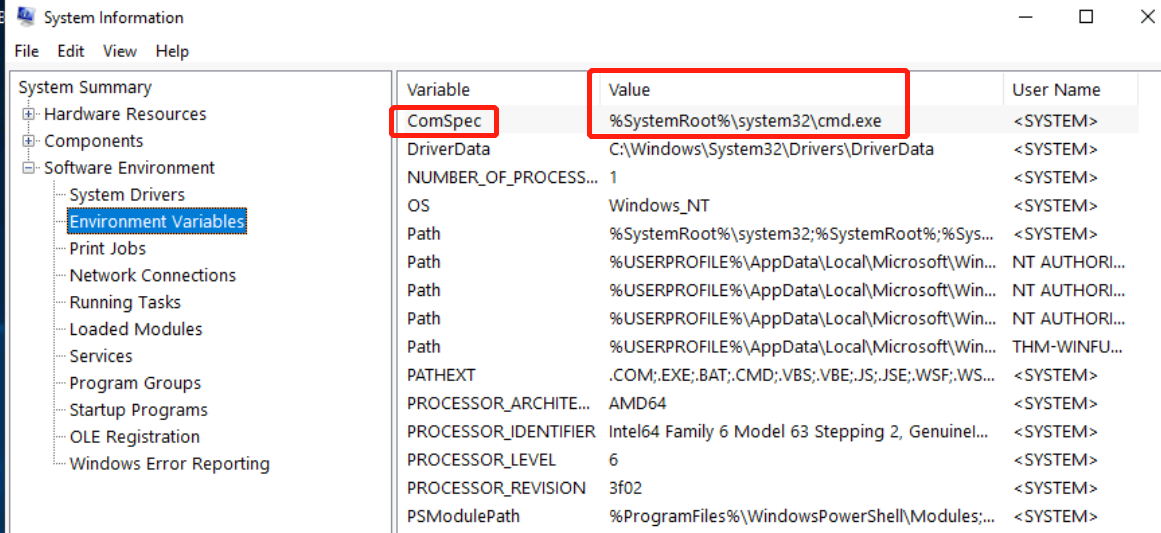
Task: Open the File menu
Action: point(27,51)
